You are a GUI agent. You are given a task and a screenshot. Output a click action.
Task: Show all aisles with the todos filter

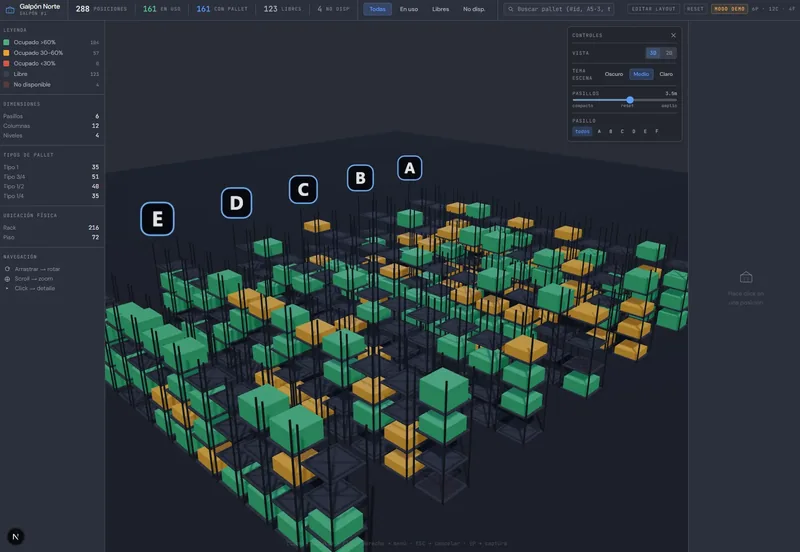tap(582, 132)
